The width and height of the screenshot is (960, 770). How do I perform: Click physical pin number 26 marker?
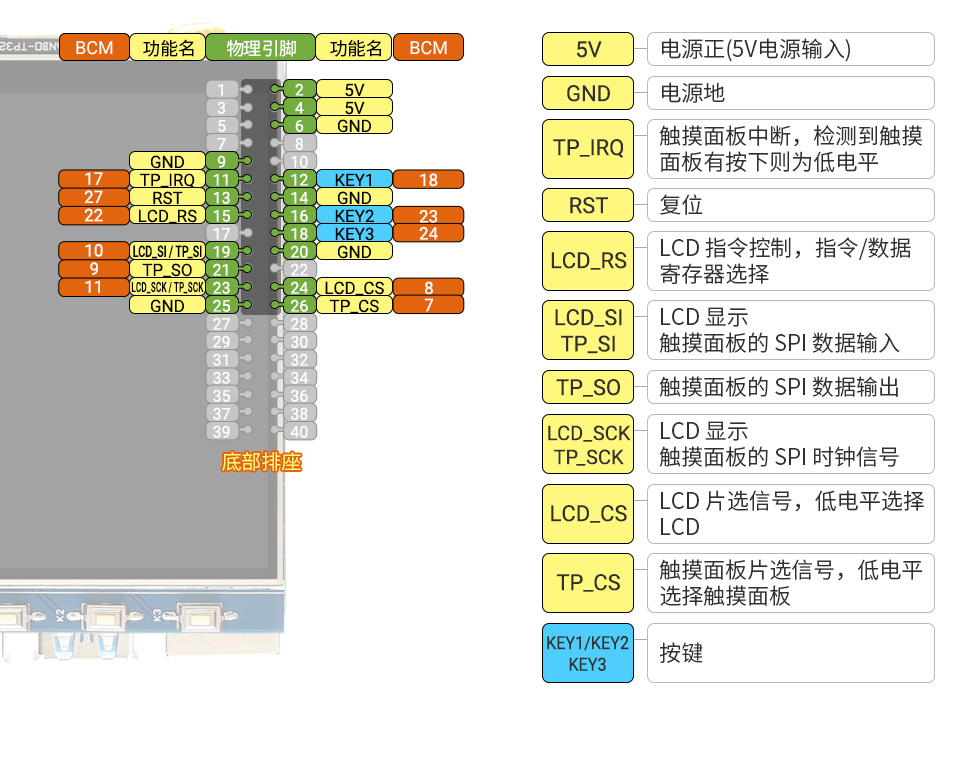[x=298, y=306]
